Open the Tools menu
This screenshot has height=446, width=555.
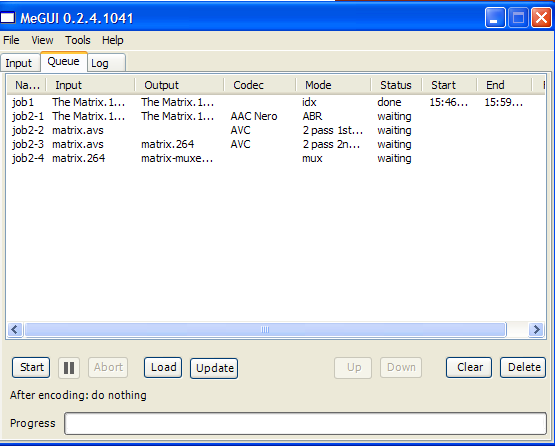tap(78, 40)
